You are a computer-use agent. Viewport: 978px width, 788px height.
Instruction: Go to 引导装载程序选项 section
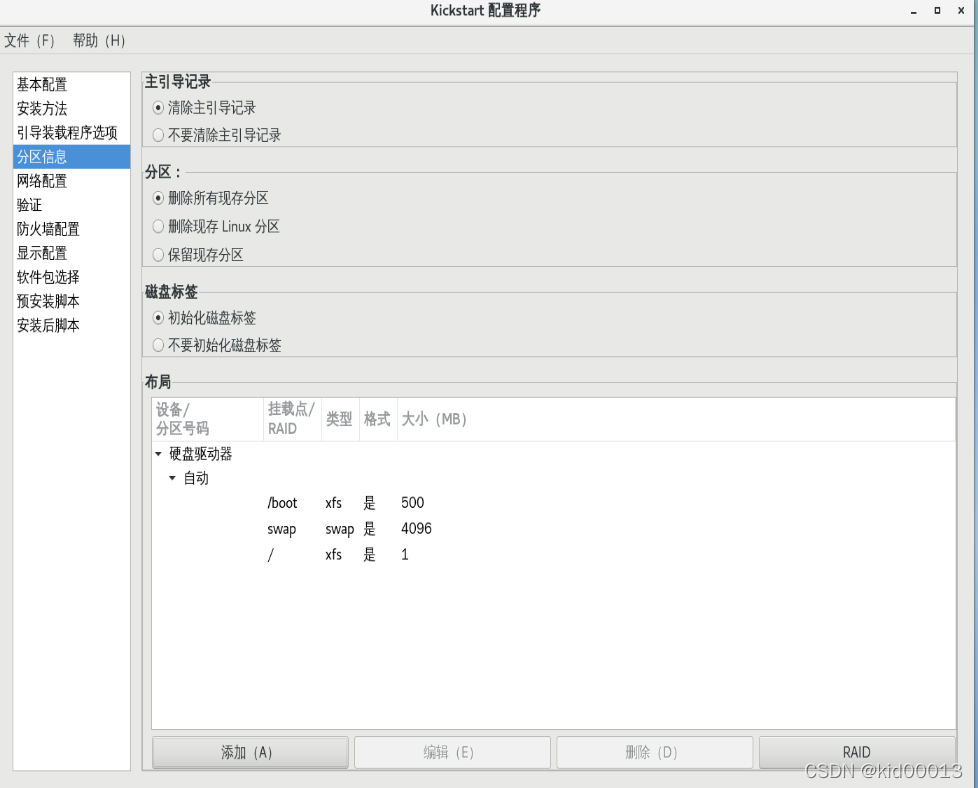[x=71, y=132]
